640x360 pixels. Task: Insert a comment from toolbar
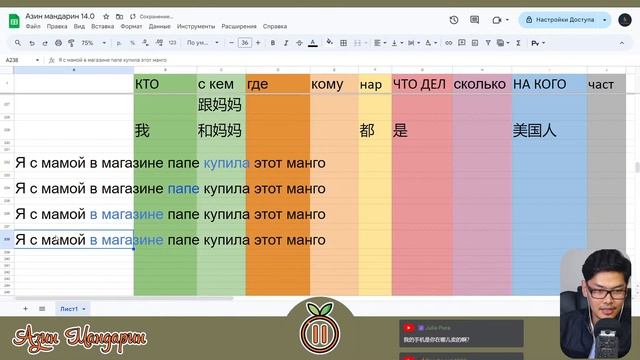tap(462, 43)
